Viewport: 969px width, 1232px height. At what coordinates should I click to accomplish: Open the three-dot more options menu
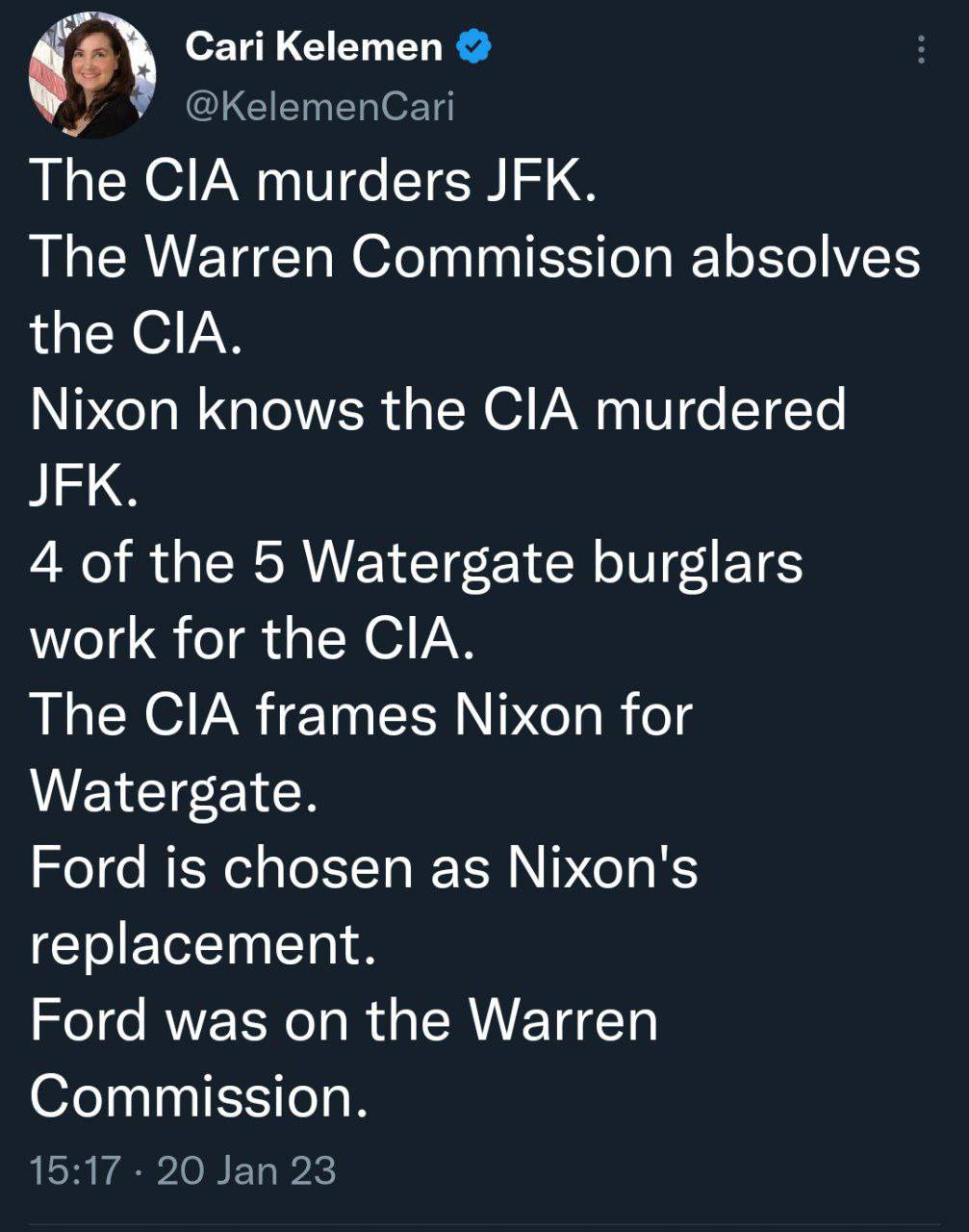pos(921,49)
